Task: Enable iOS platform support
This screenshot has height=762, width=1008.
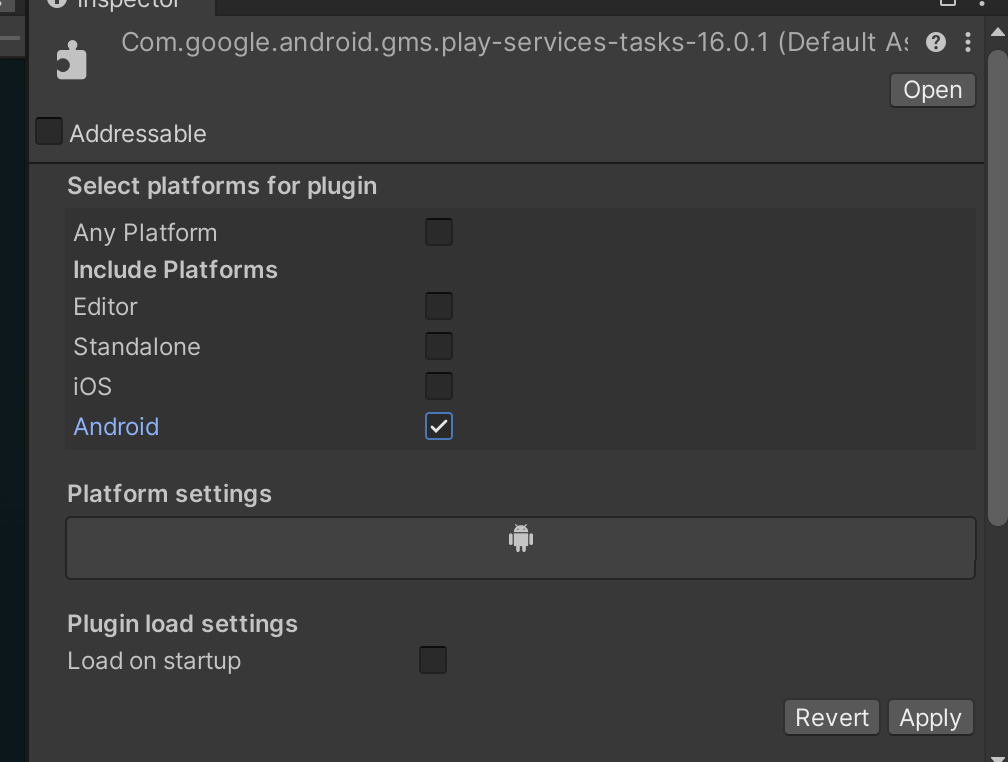Action: tap(438, 385)
